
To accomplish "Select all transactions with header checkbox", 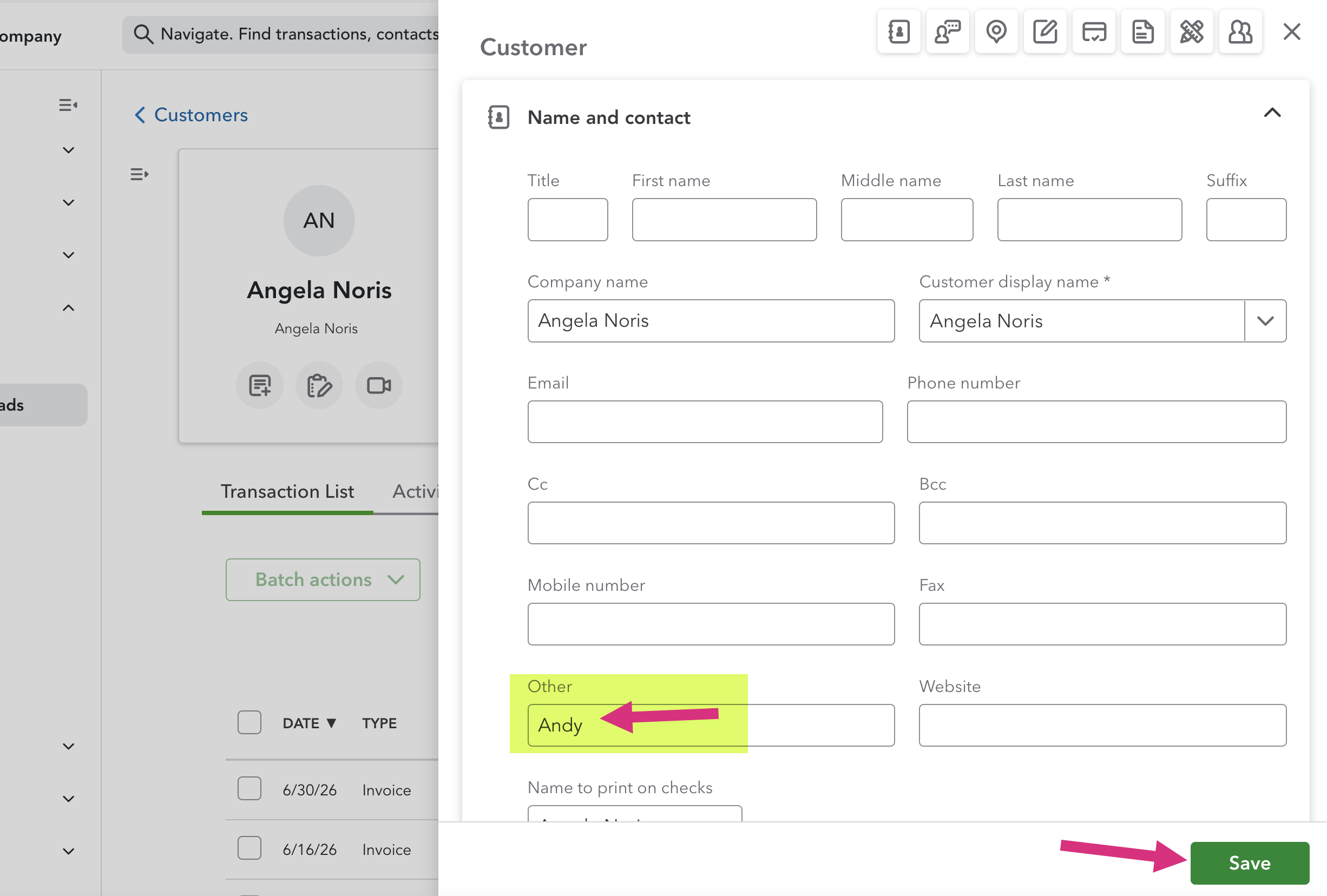I will tap(249, 722).
